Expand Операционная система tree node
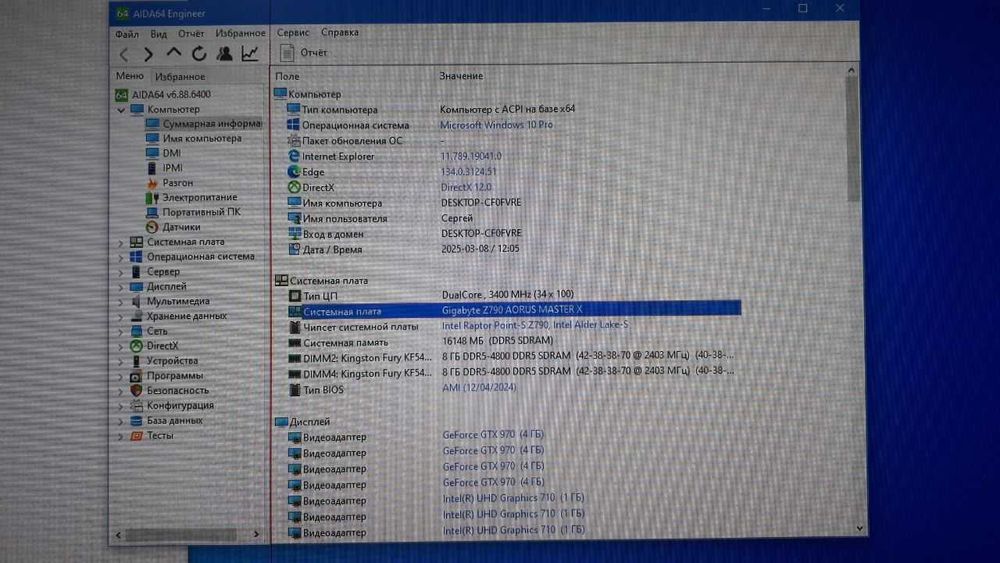The height and width of the screenshot is (563, 1000). pos(121,257)
